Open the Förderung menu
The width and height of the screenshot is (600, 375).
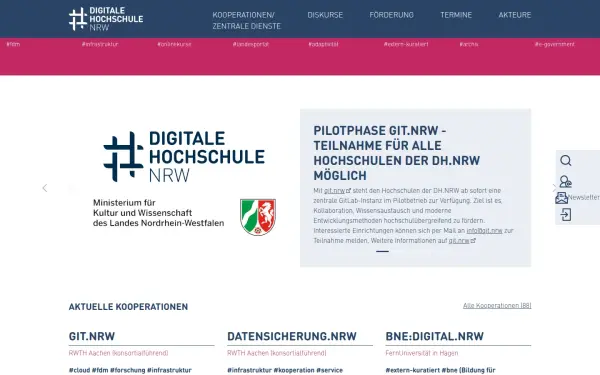391,15
